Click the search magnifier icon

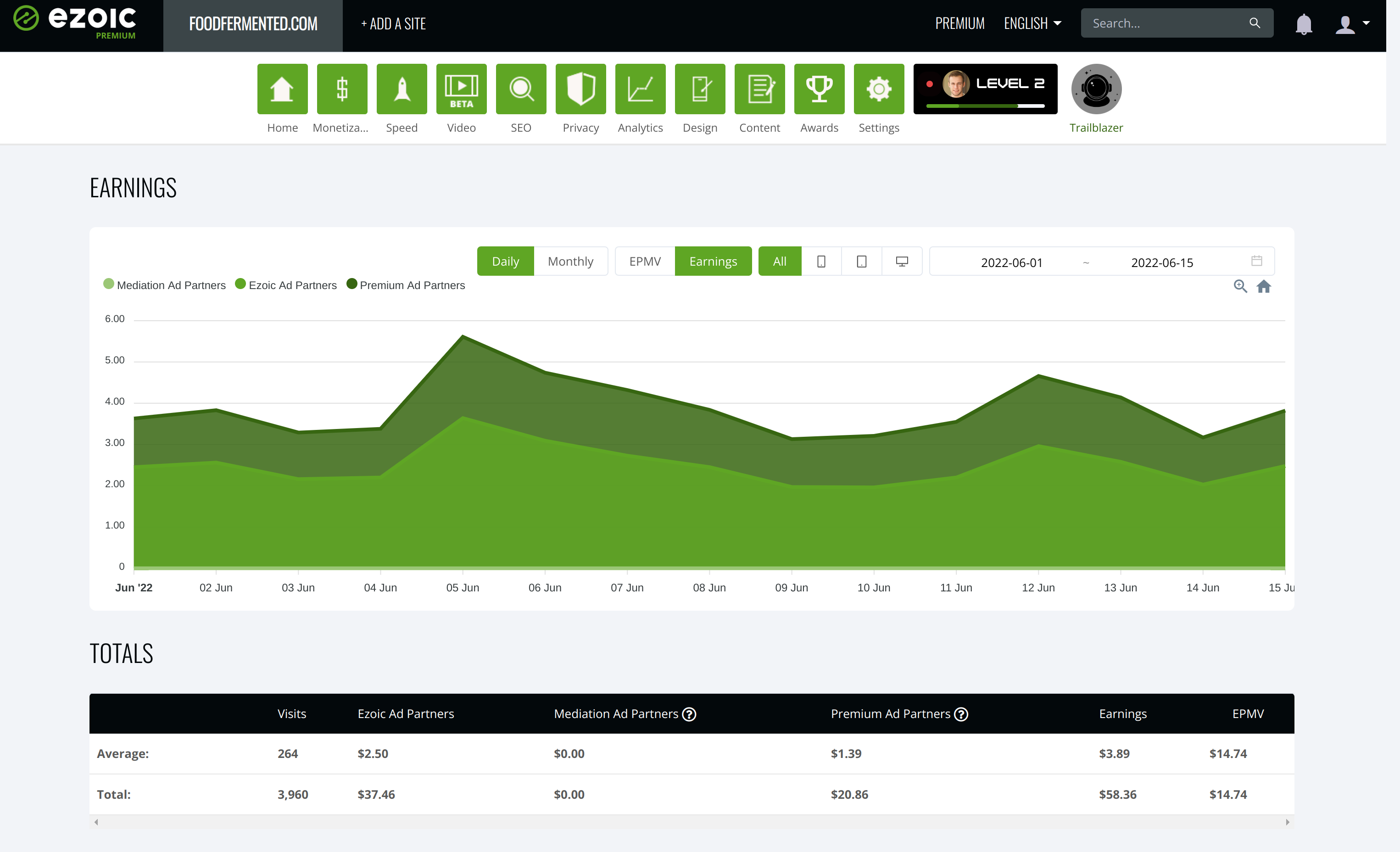click(x=1255, y=23)
